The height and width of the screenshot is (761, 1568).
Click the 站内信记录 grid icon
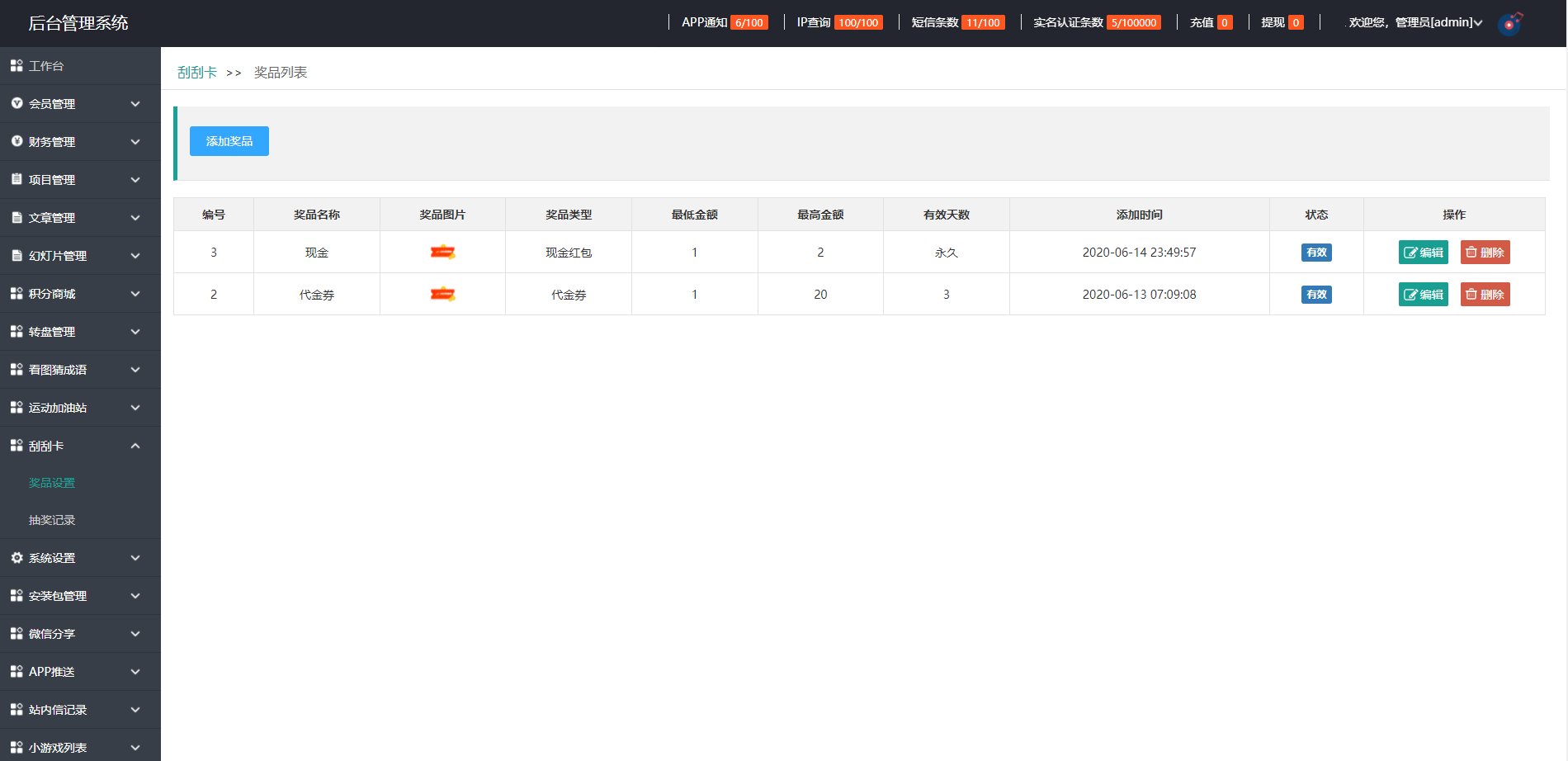click(x=17, y=710)
